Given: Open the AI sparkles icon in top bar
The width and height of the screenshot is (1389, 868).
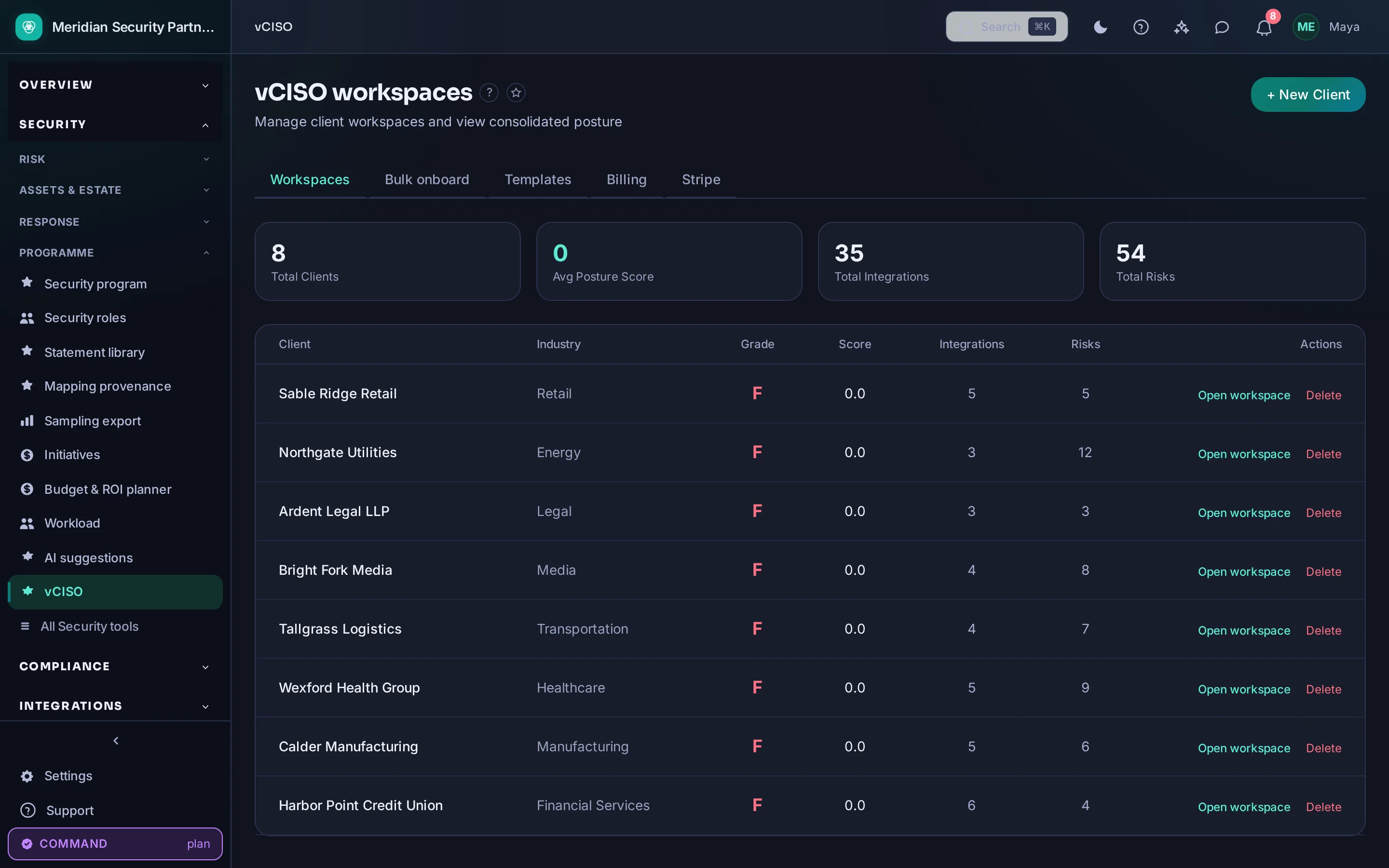Looking at the screenshot, I should [1181, 27].
